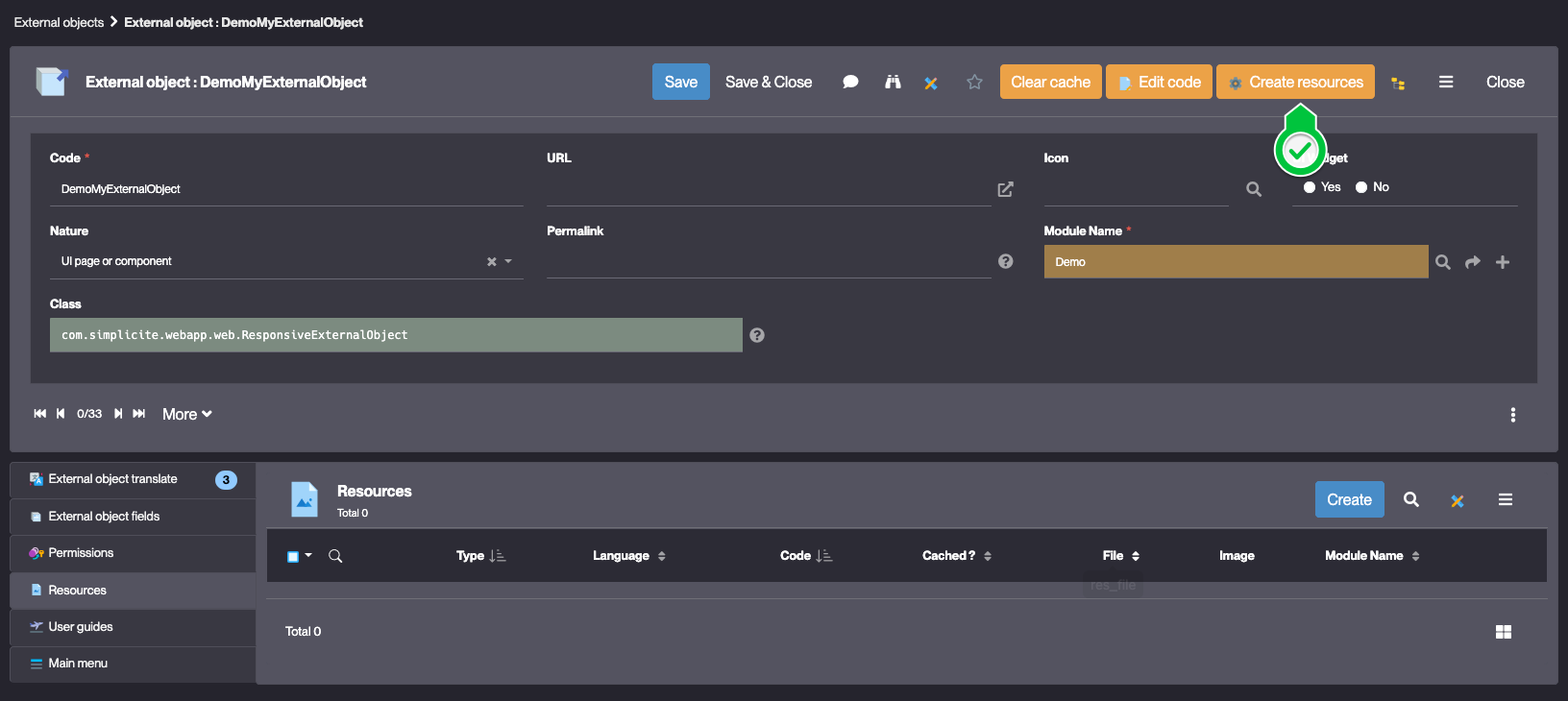This screenshot has width=1568, height=701.
Task: Select the No radio button
Action: [x=1361, y=187]
